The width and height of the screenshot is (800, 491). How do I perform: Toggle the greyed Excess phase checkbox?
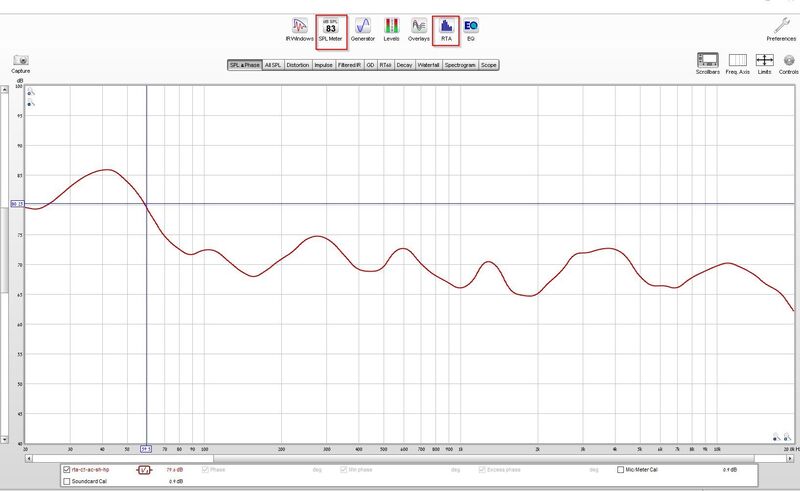[x=482, y=470]
